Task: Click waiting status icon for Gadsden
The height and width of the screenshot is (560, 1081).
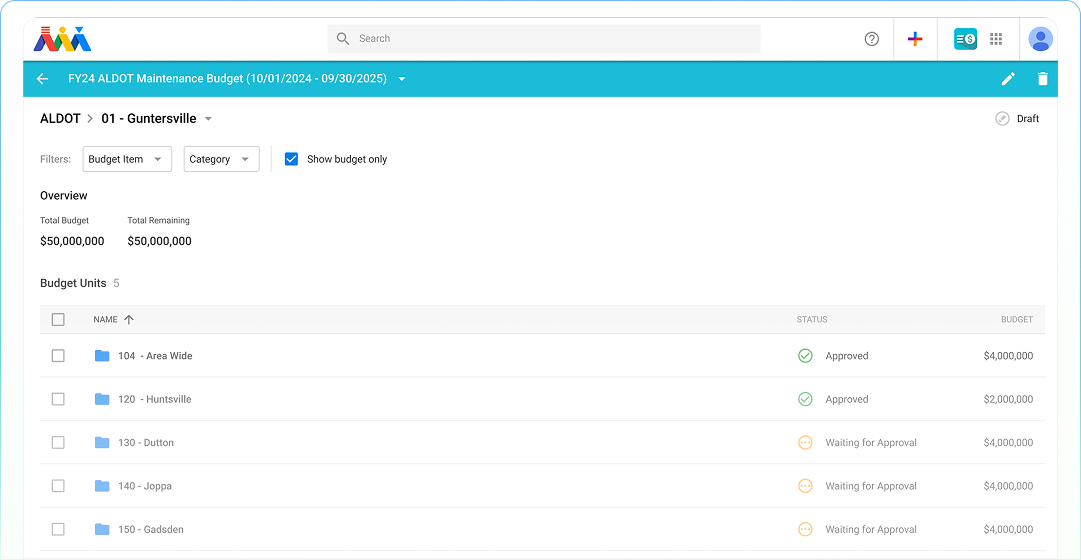Action: pyautogui.click(x=805, y=530)
